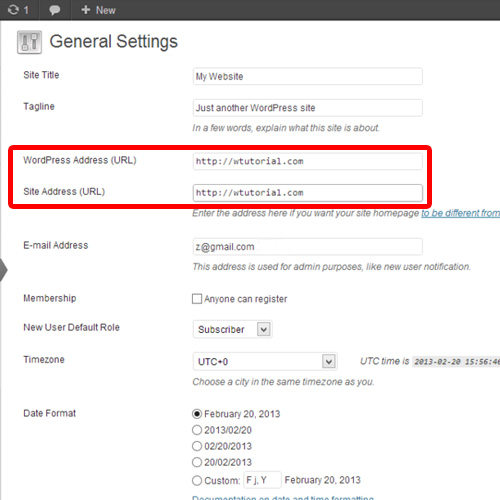
Task: Click the sidebar collapse arrow on left edge
Action: pos(3,269)
